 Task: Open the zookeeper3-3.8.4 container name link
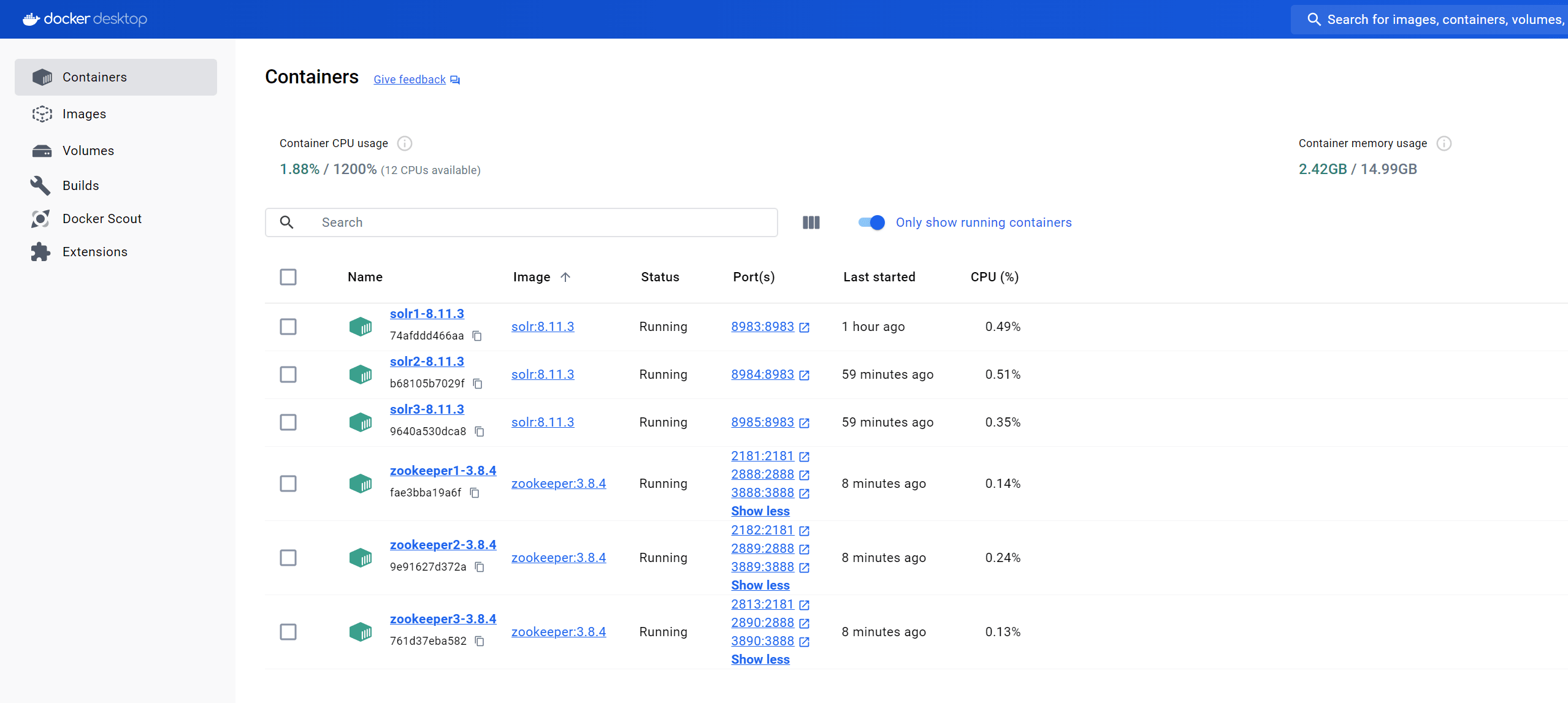[x=443, y=619]
